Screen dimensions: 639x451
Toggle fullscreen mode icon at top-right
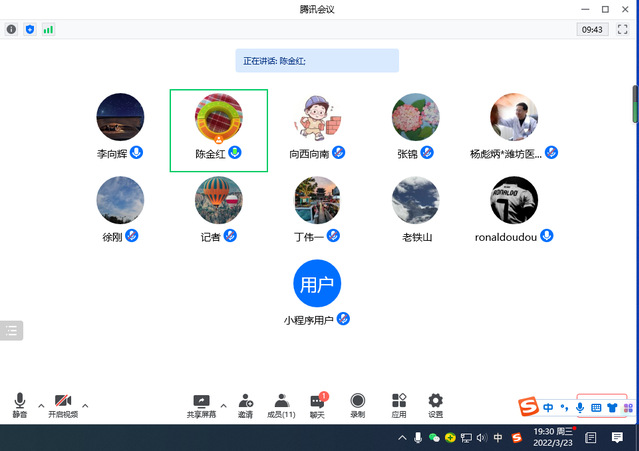623,30
